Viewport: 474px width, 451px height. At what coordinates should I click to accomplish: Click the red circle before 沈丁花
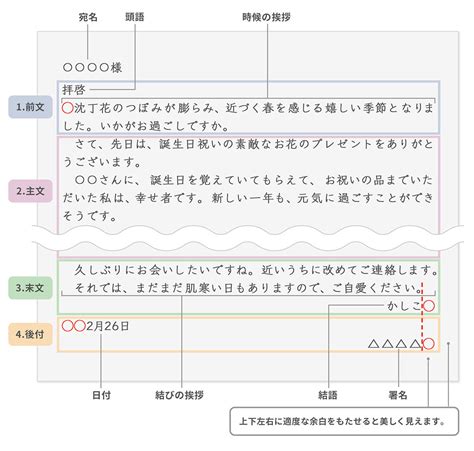tap(68, 108)
